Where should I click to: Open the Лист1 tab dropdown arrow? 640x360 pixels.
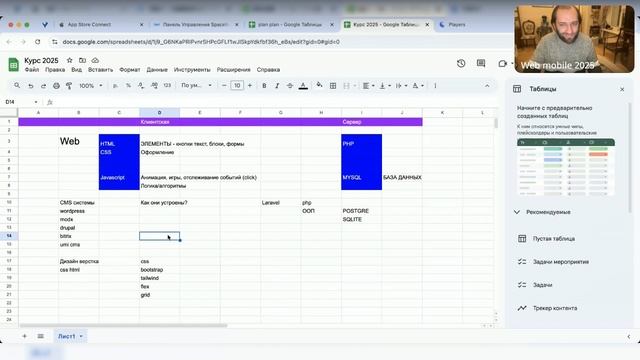[81, 336]
